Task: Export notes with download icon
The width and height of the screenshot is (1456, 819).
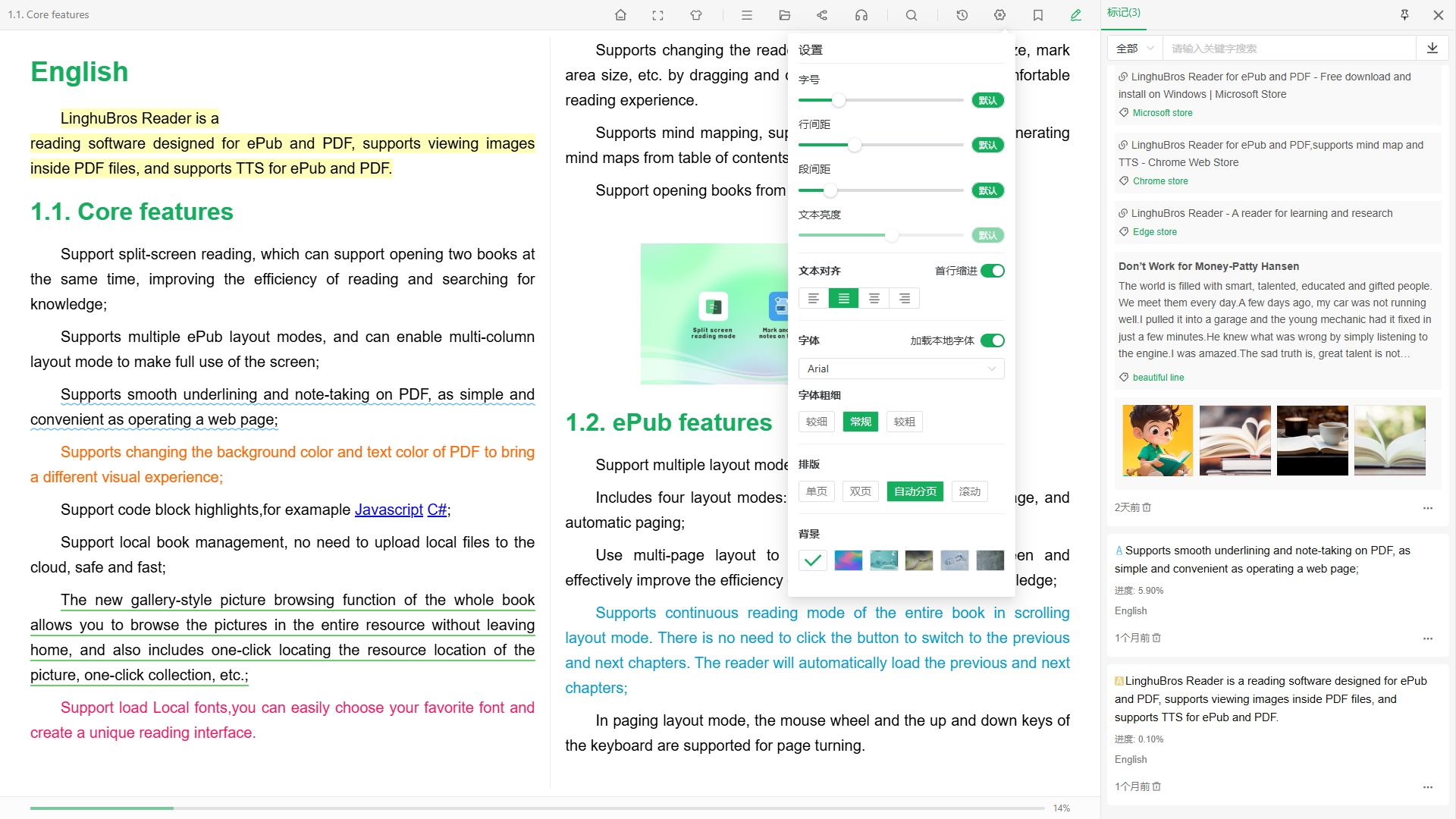Action: click(1432, 48)
